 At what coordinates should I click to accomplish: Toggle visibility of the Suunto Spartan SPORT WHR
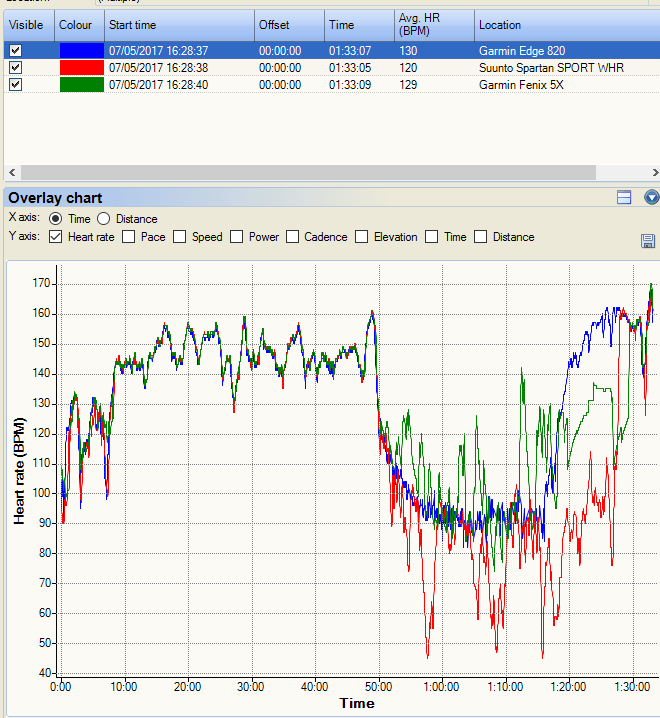(15, 67)
